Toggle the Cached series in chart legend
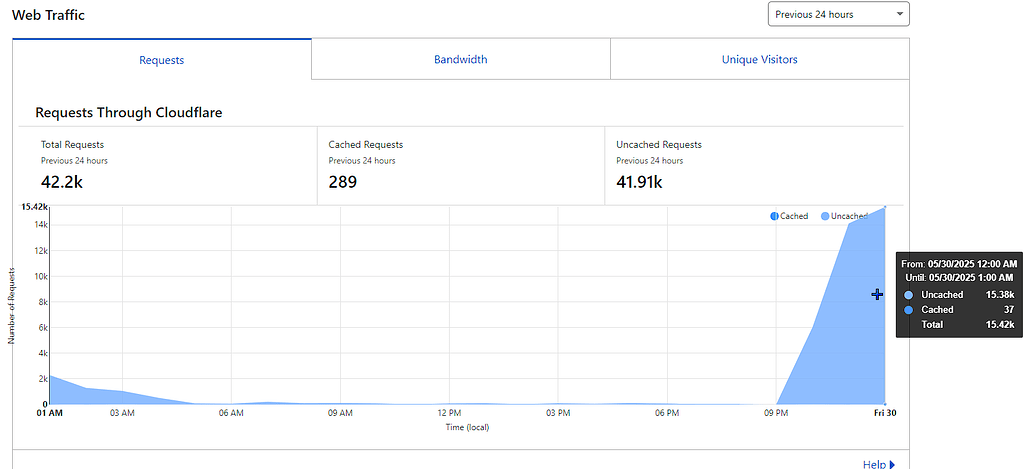The width and height of the screenshot is (1035, 469). tap(789, 216)
